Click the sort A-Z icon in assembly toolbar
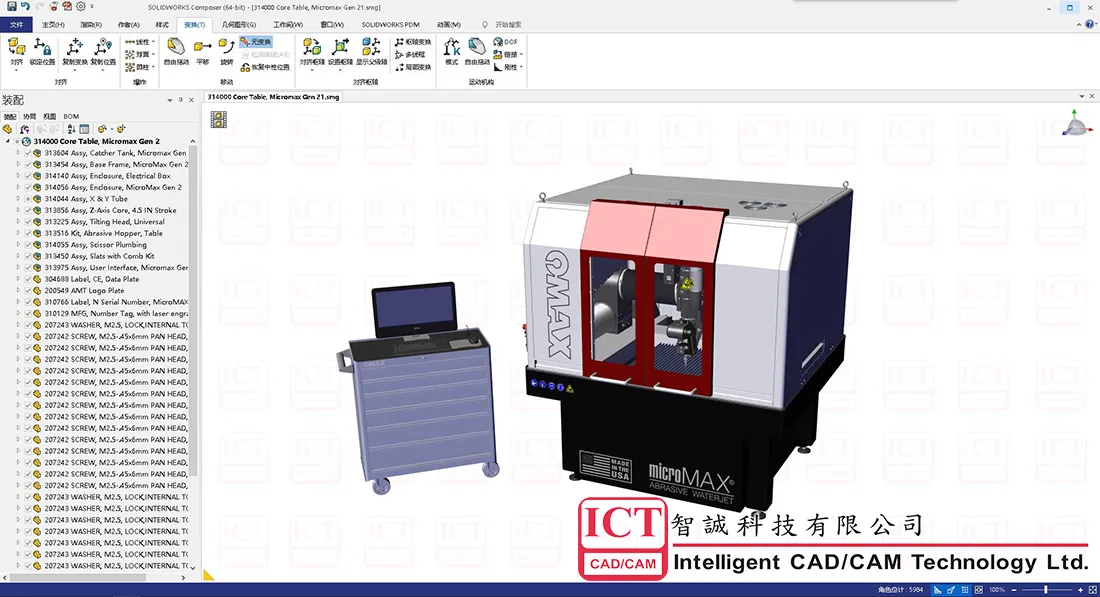1100x597 pixels. tap(72, 129)
